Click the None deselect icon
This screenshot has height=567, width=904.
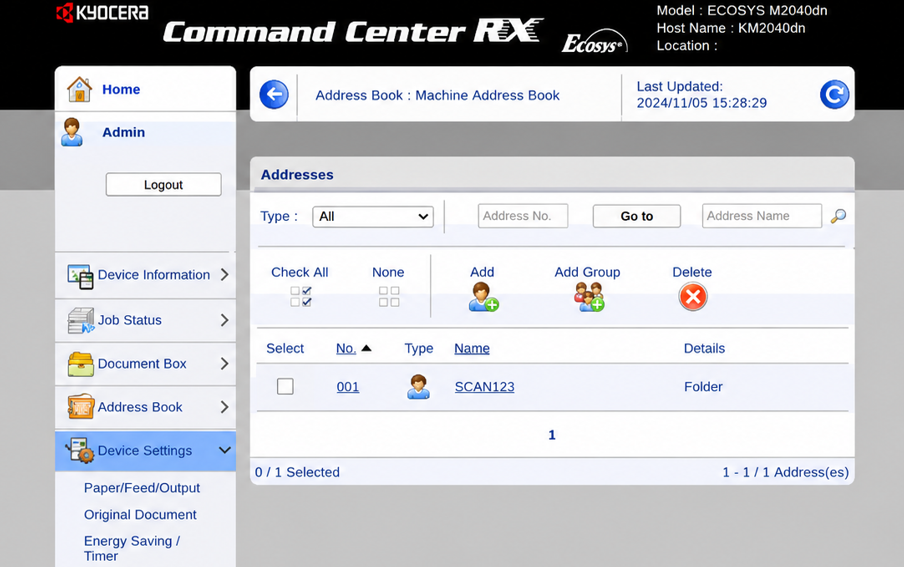click(x=389, y=296)
